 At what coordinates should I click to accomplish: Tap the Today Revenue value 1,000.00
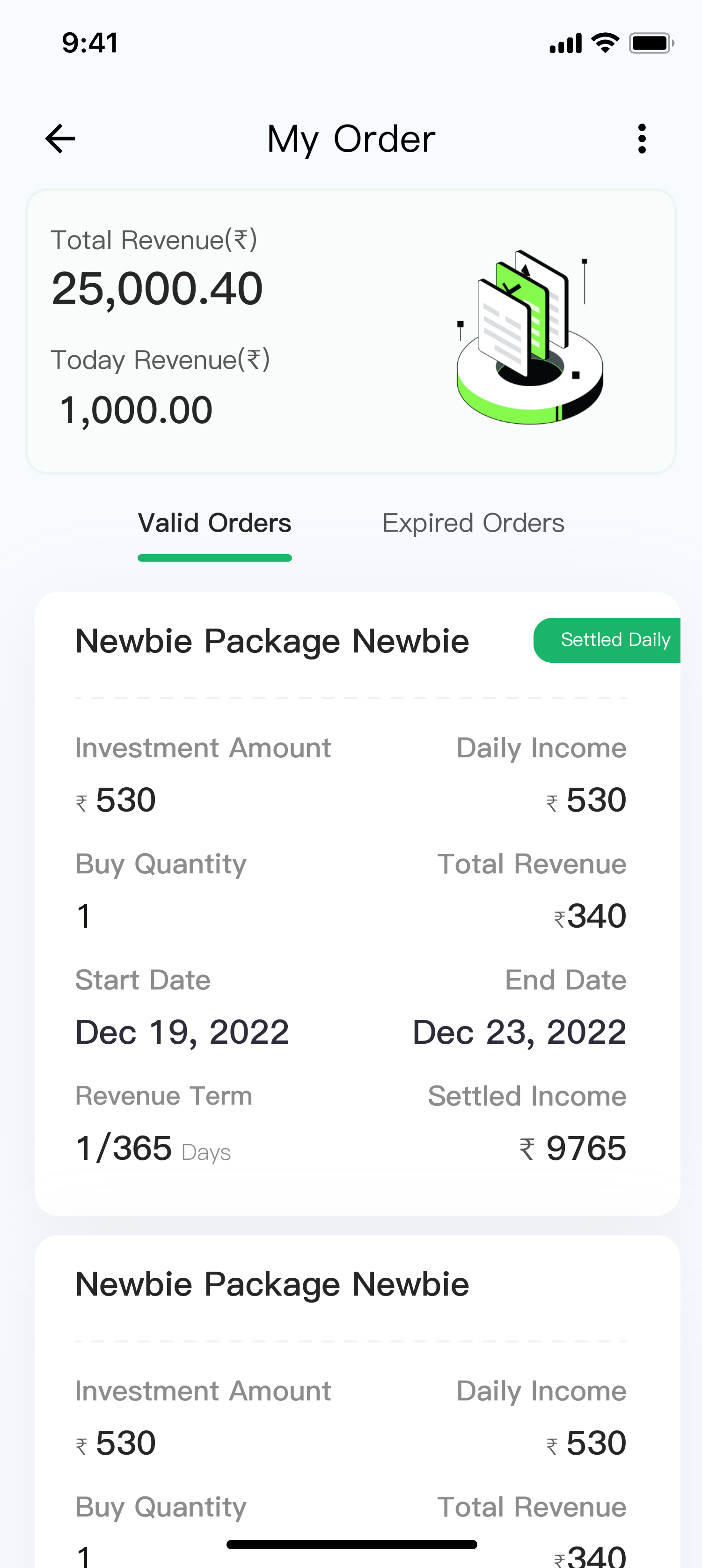pyautogui.click(x=136, y=410)
